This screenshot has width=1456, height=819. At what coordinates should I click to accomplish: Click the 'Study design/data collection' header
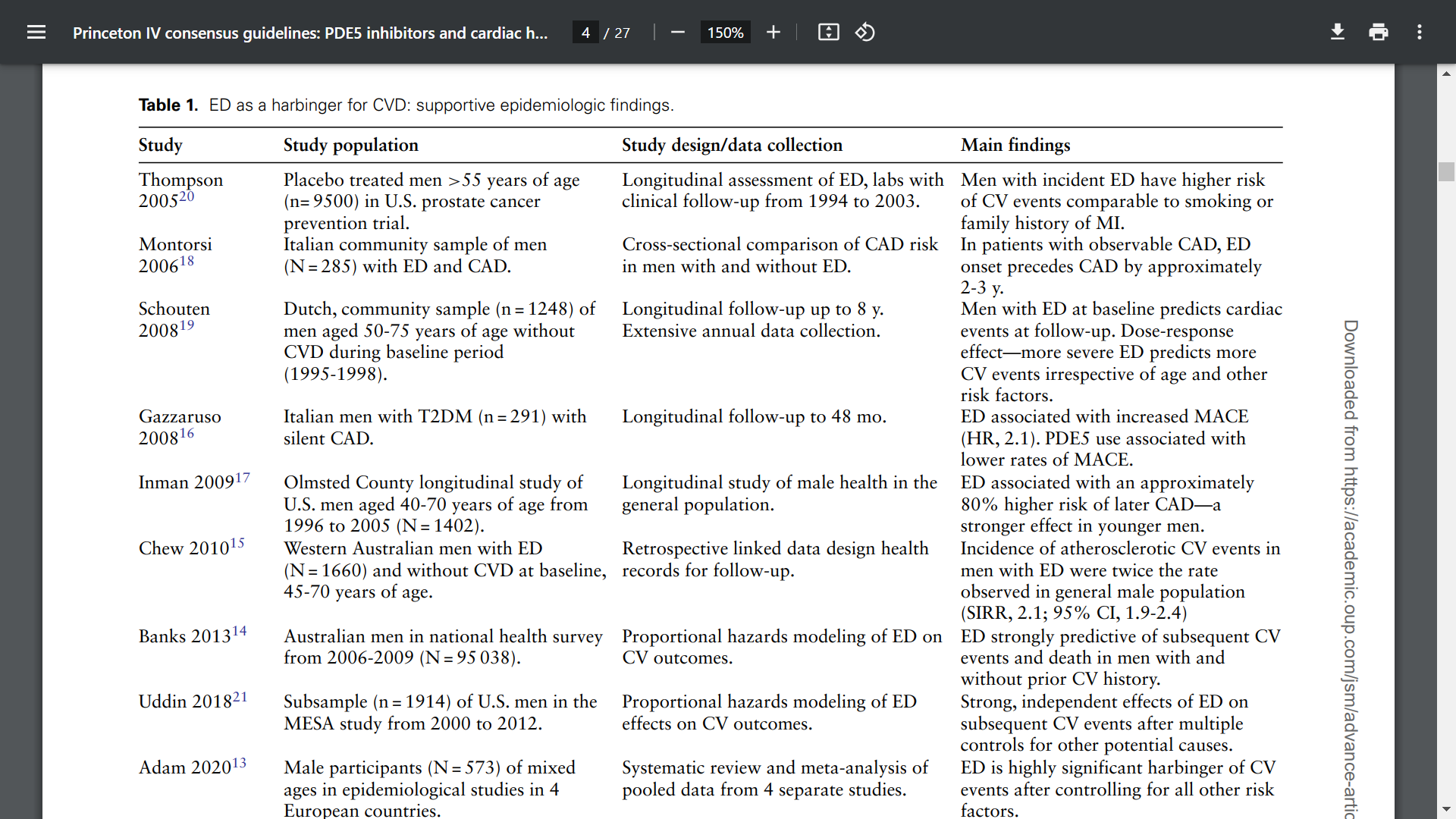click(x=733, y=145)
